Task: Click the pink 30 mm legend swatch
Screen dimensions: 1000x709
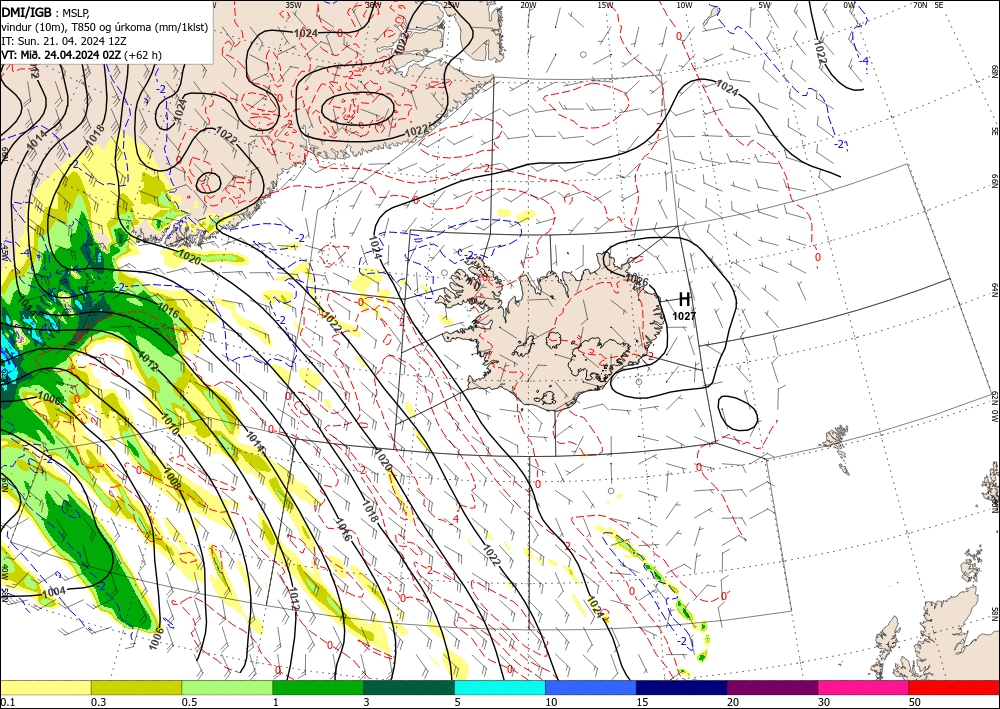Action: pos(864,687)
